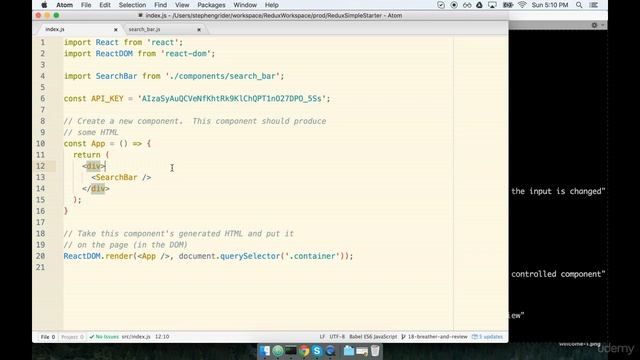
Task: Open the Wi-Fi menu
Action: coord(522,5)
